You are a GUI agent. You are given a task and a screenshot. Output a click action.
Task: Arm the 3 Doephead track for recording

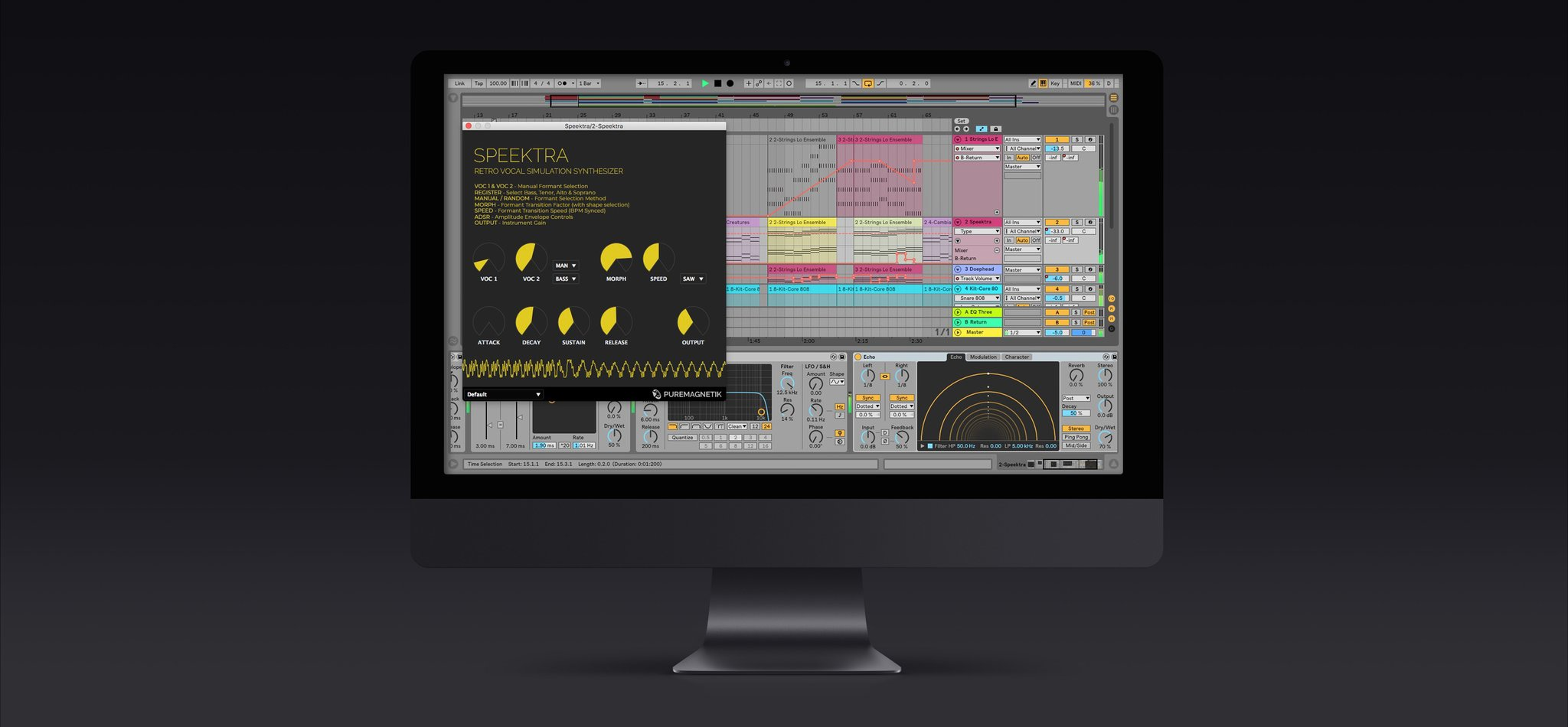(1090, 269)
